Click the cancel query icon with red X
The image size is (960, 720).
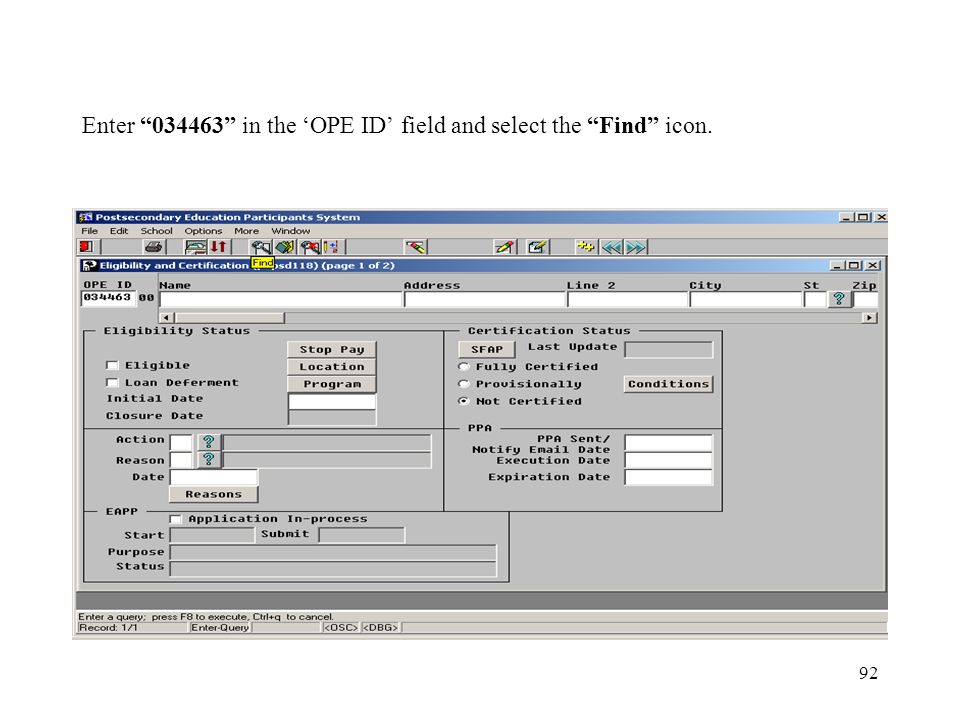(310, 247)
